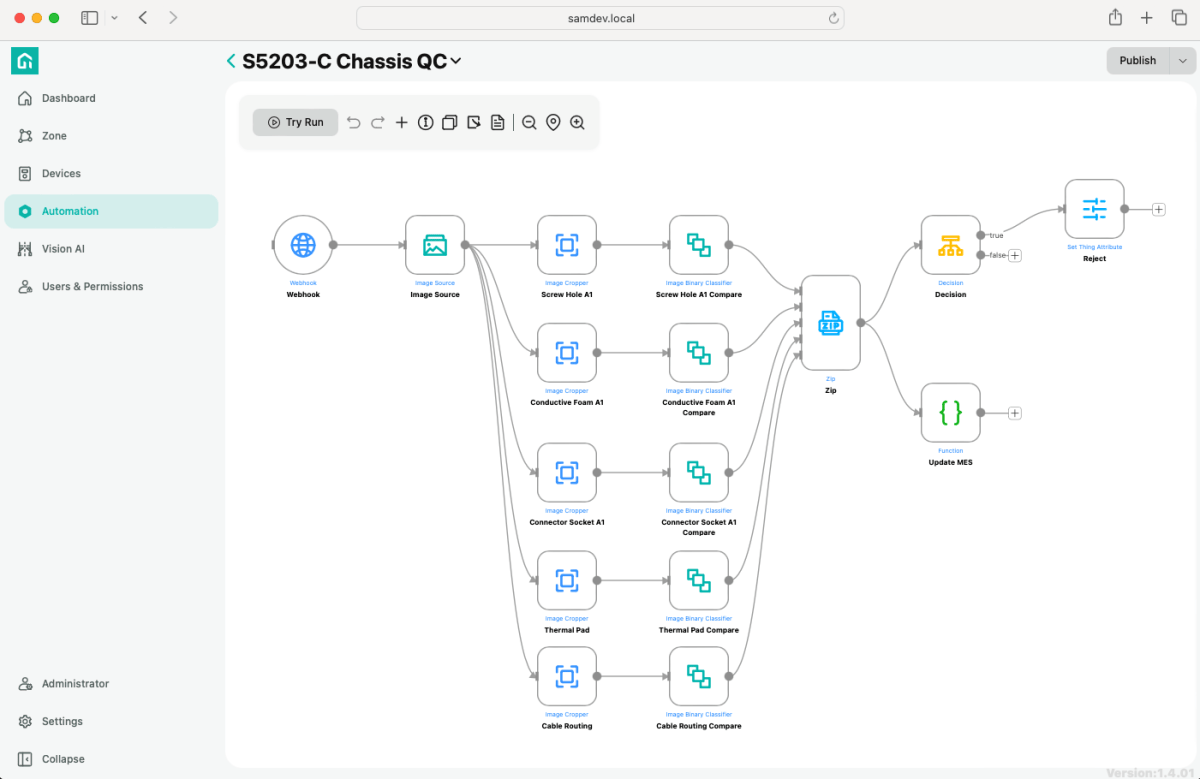Go back using the teal arrow

click(232, 61)
